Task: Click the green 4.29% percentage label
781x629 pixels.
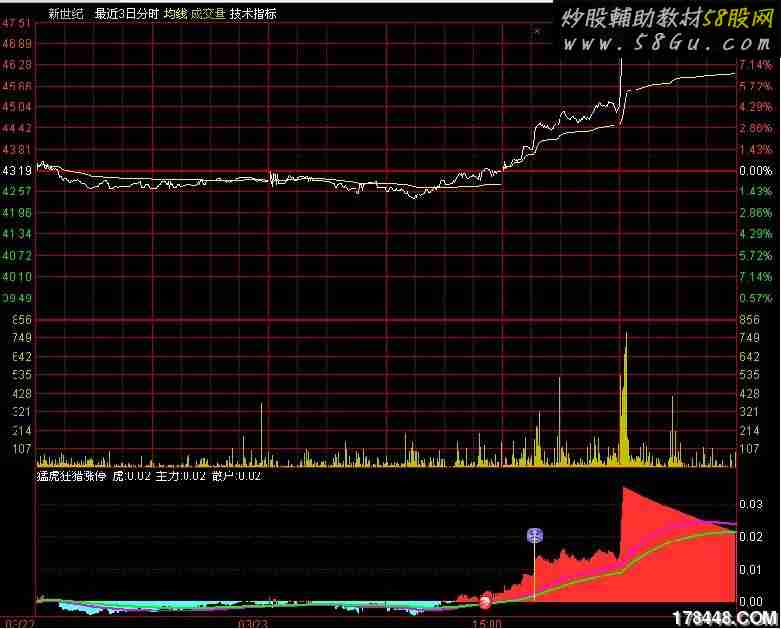Action: click(x=756, y=234)
